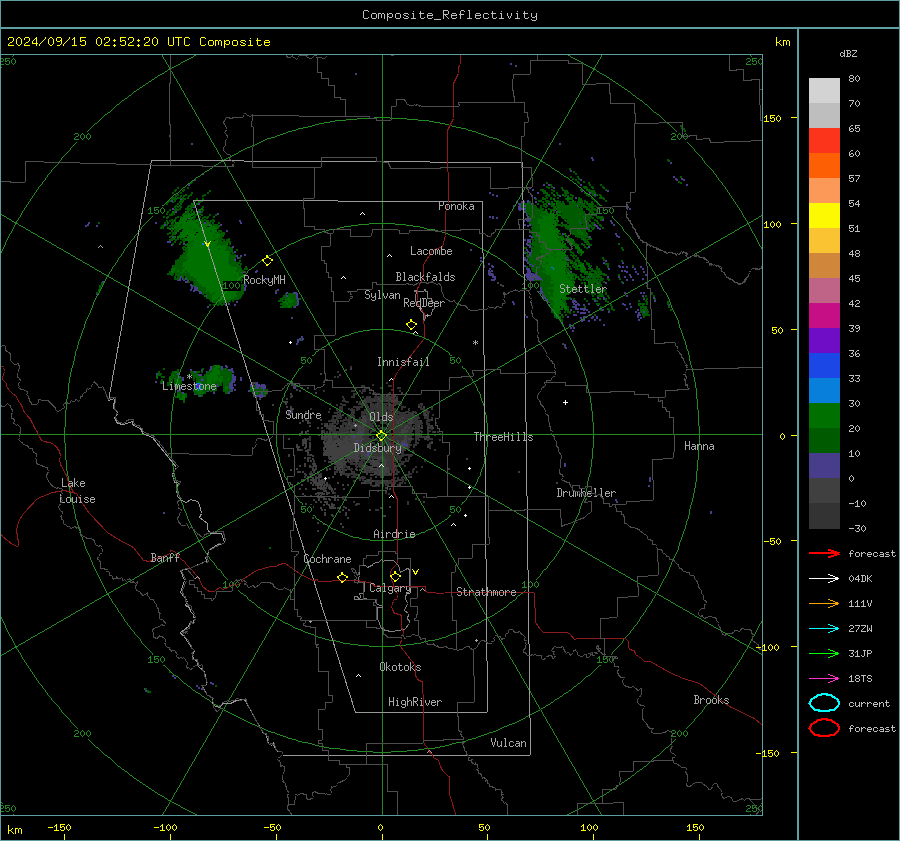Click the Vulcan city label

click(508, 743)
